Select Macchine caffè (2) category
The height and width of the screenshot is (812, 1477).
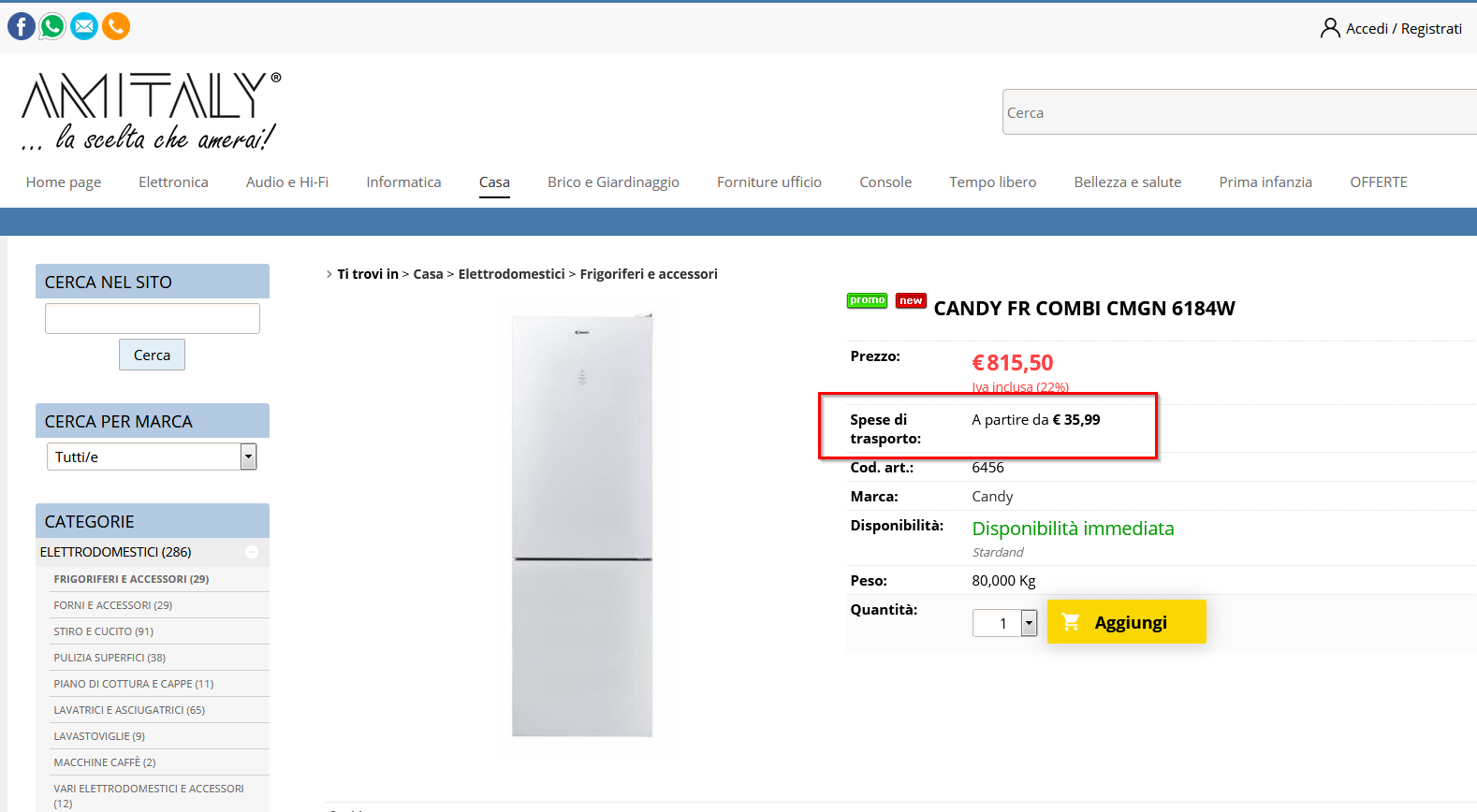coord(105,762)
